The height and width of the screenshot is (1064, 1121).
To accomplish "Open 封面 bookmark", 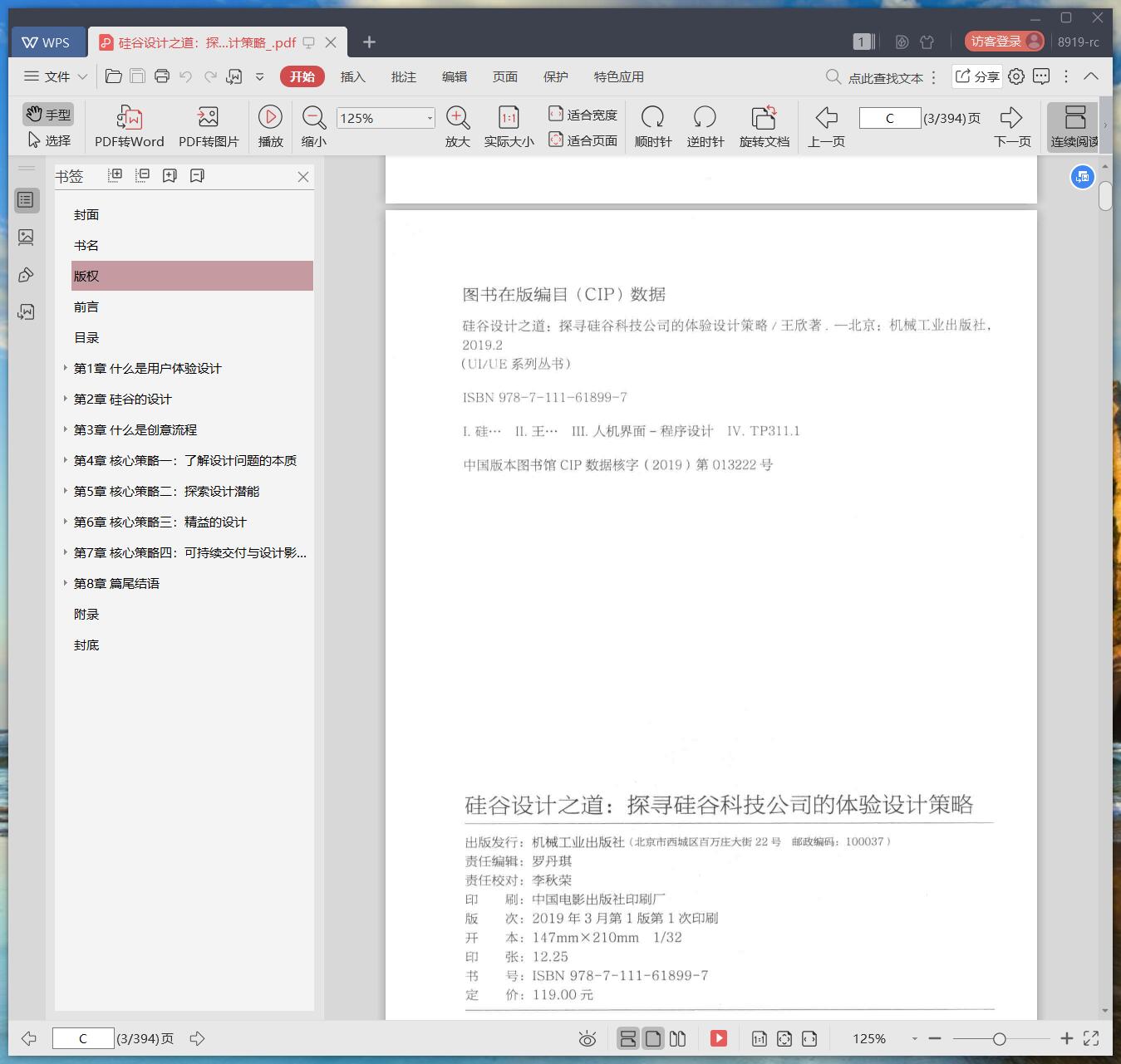I will [x=86, y=215].
